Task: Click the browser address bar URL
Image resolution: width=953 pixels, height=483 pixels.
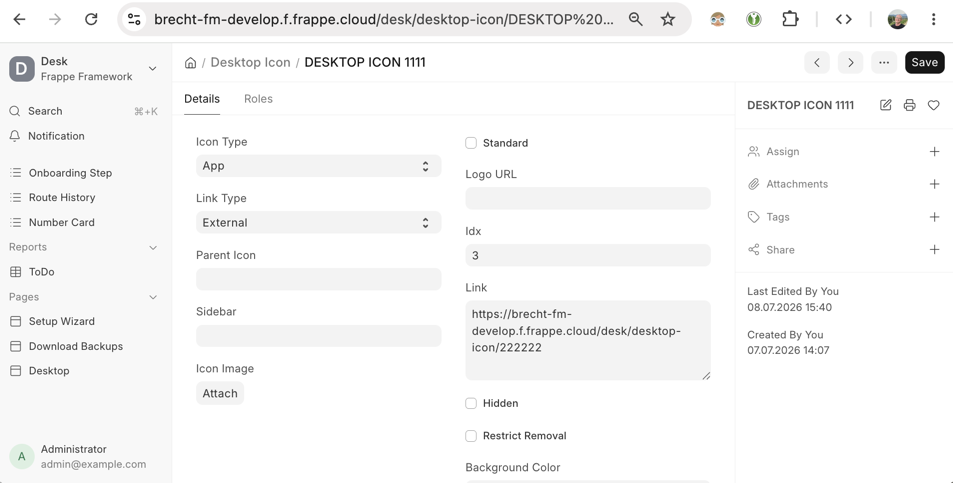Action: 384,19
